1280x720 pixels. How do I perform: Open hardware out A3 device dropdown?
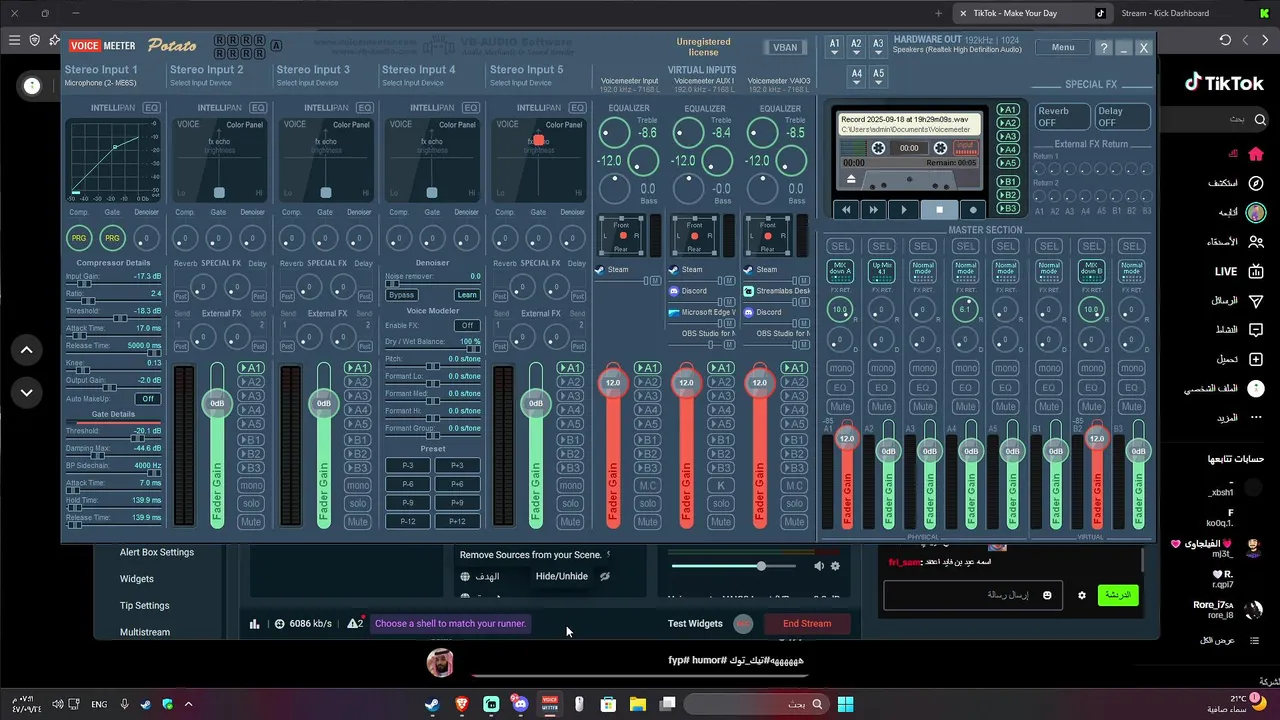[x=878, y=47]
